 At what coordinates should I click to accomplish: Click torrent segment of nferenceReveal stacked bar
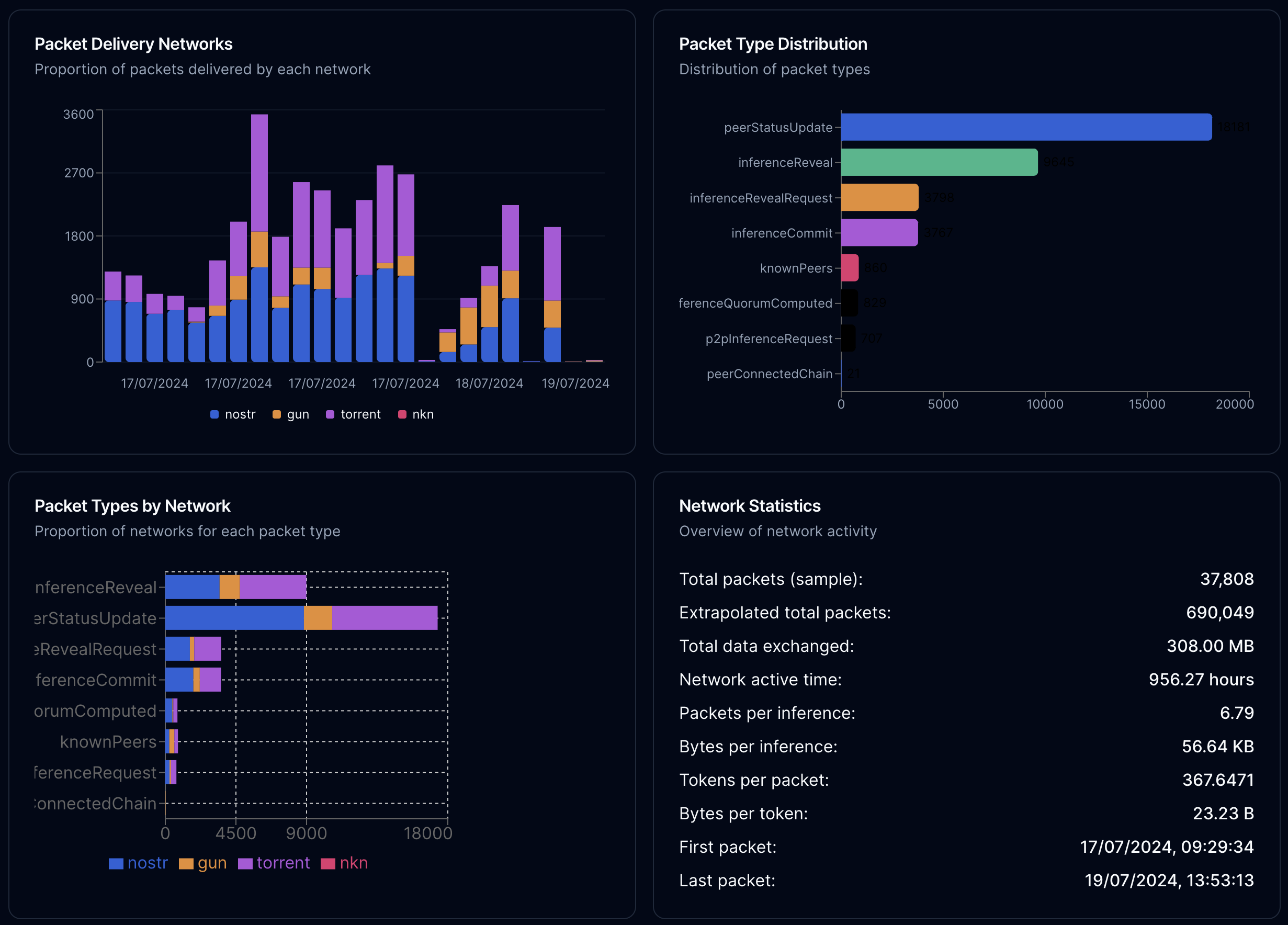pos(273,587)
